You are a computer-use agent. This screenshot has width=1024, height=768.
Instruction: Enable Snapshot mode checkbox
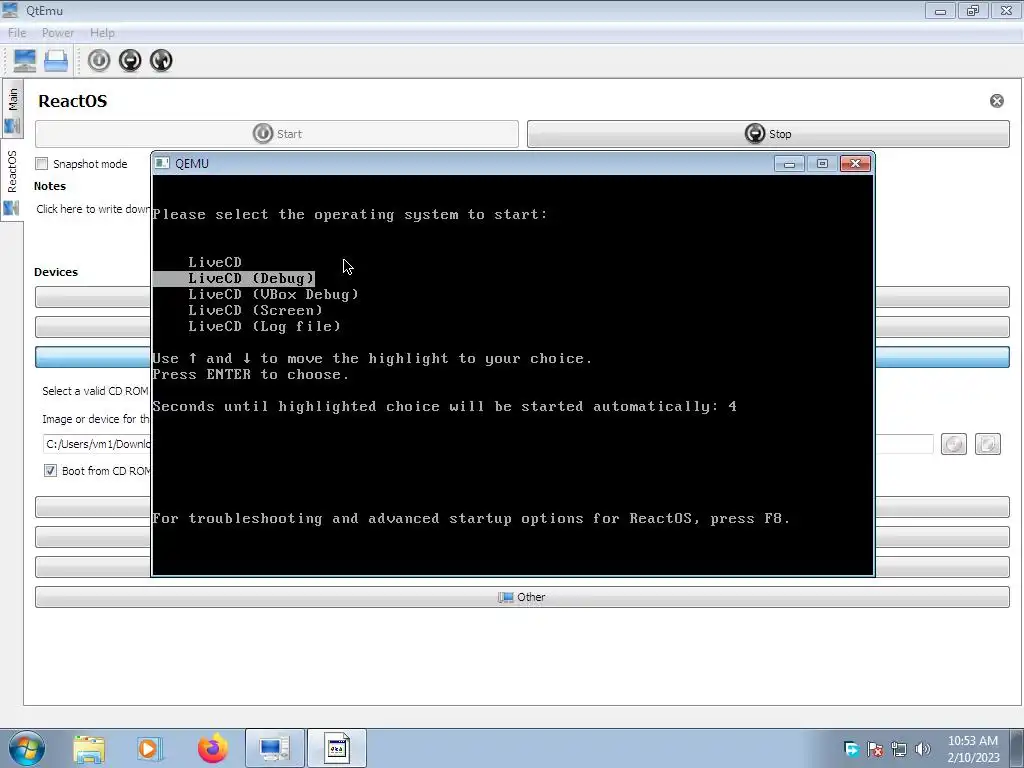point(42,164)
